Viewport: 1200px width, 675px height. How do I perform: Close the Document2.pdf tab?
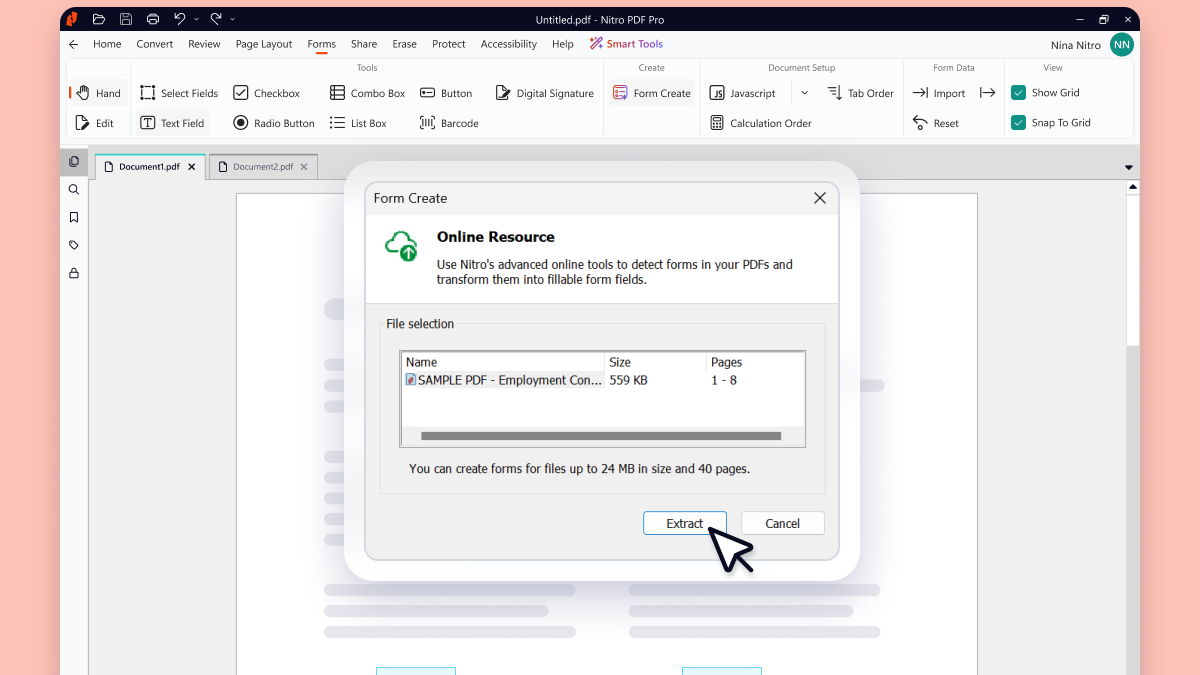305,167
